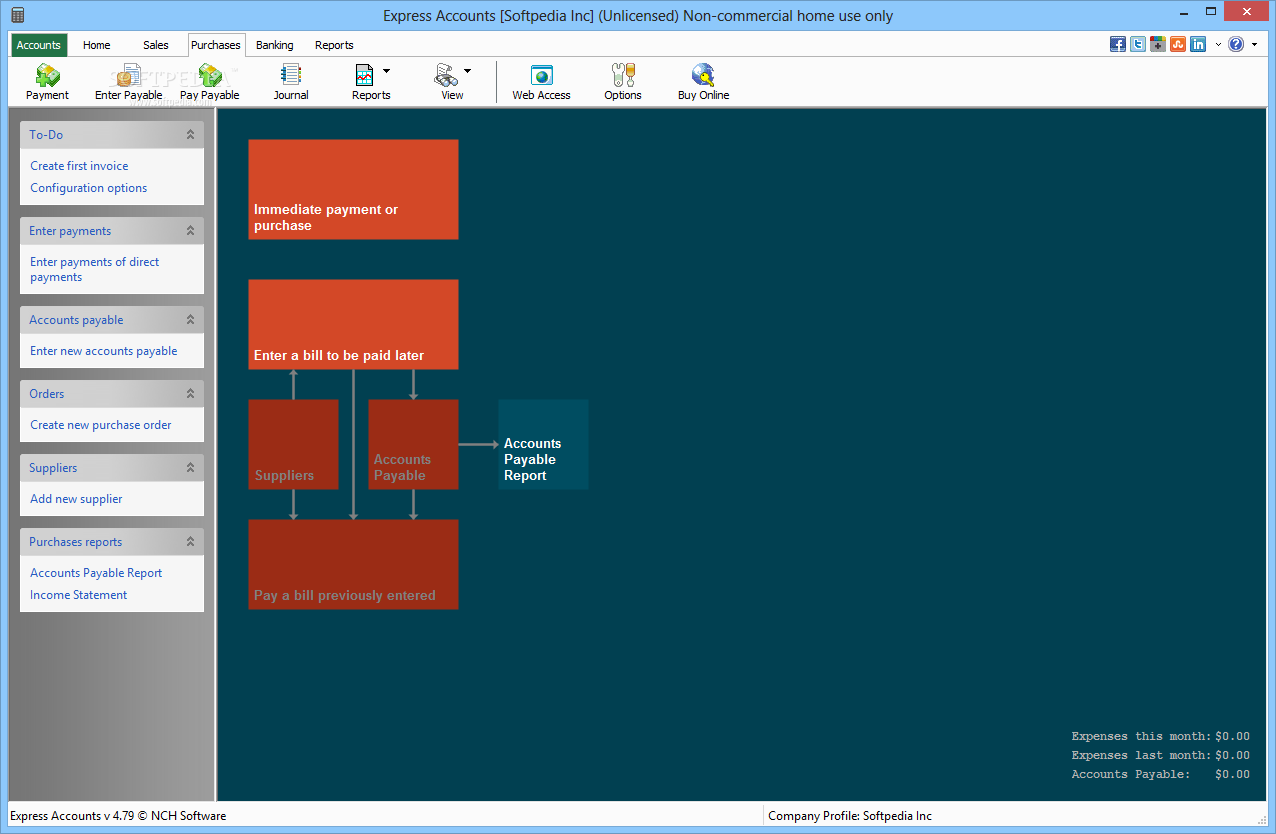Click Express Accounts v 4.79 status text

(x=118, y=816)
